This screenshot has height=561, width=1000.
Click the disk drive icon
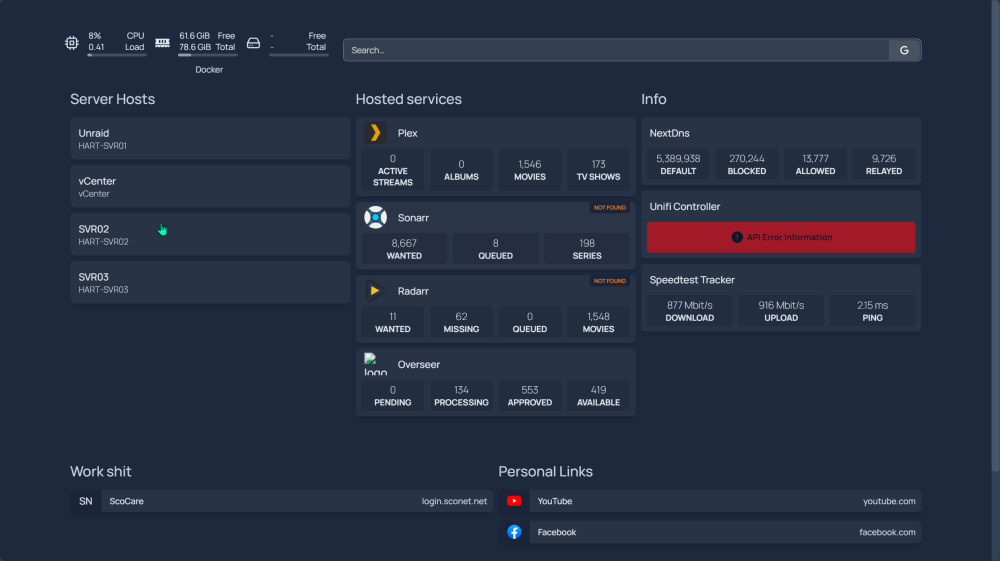253,43
